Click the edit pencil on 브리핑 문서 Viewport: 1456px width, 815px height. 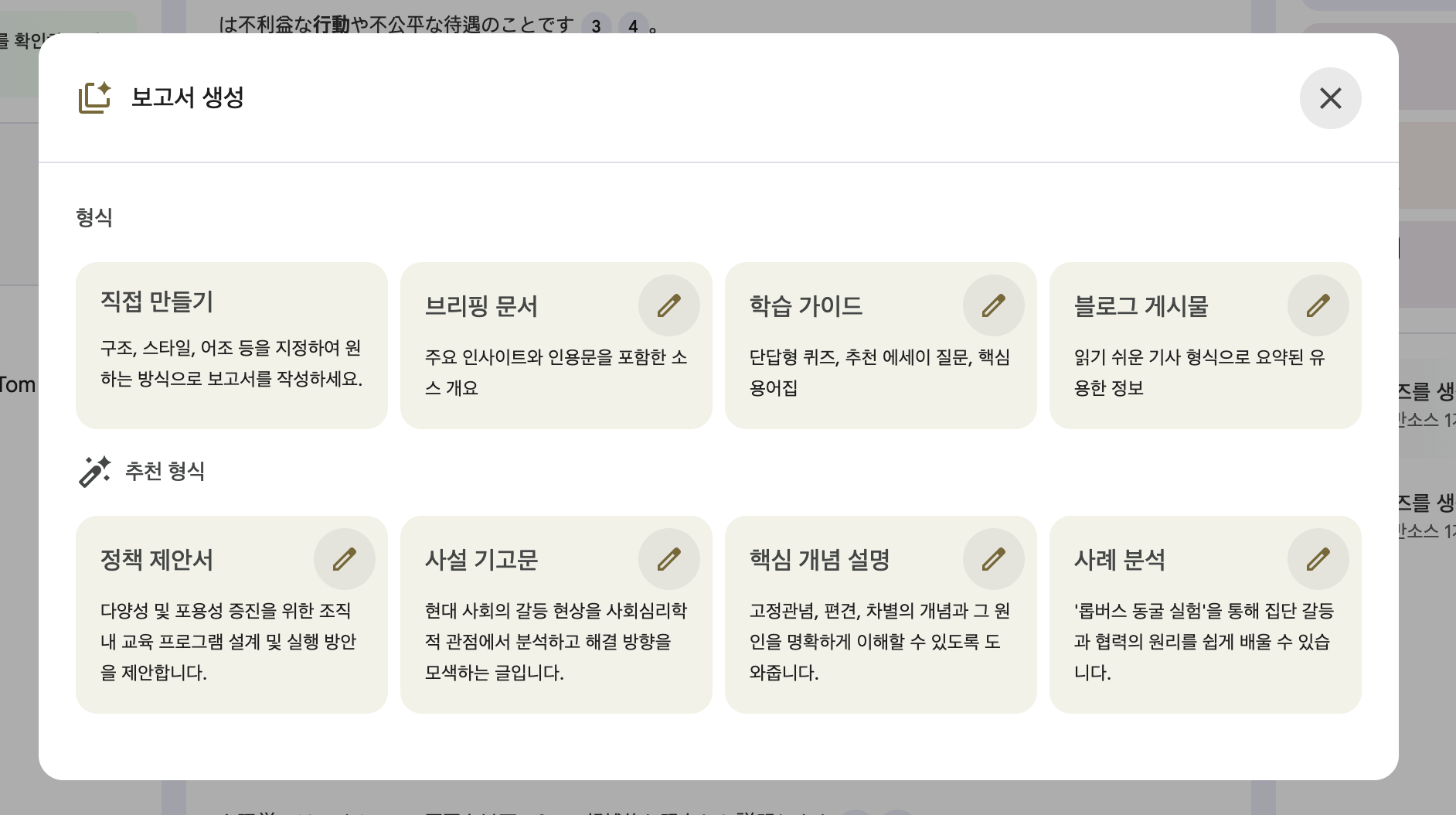(x=668, y=305)
